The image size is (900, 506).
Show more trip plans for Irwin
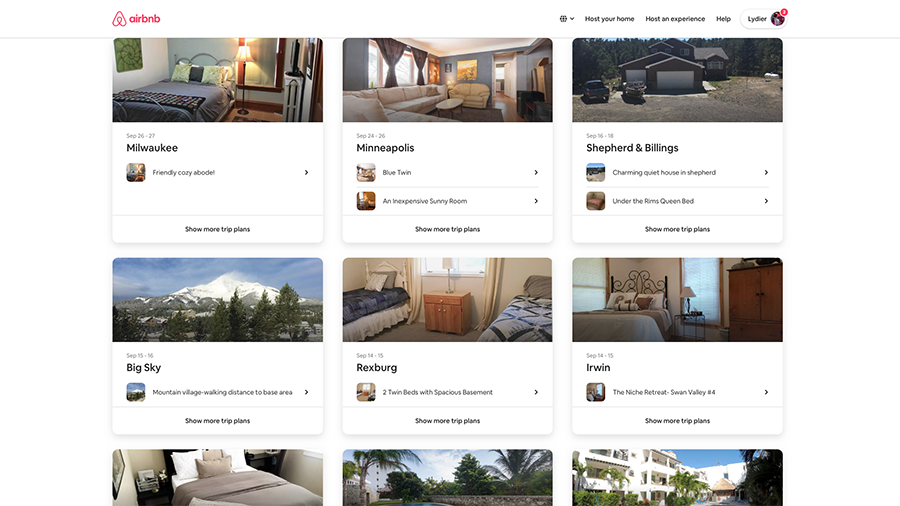677,421
